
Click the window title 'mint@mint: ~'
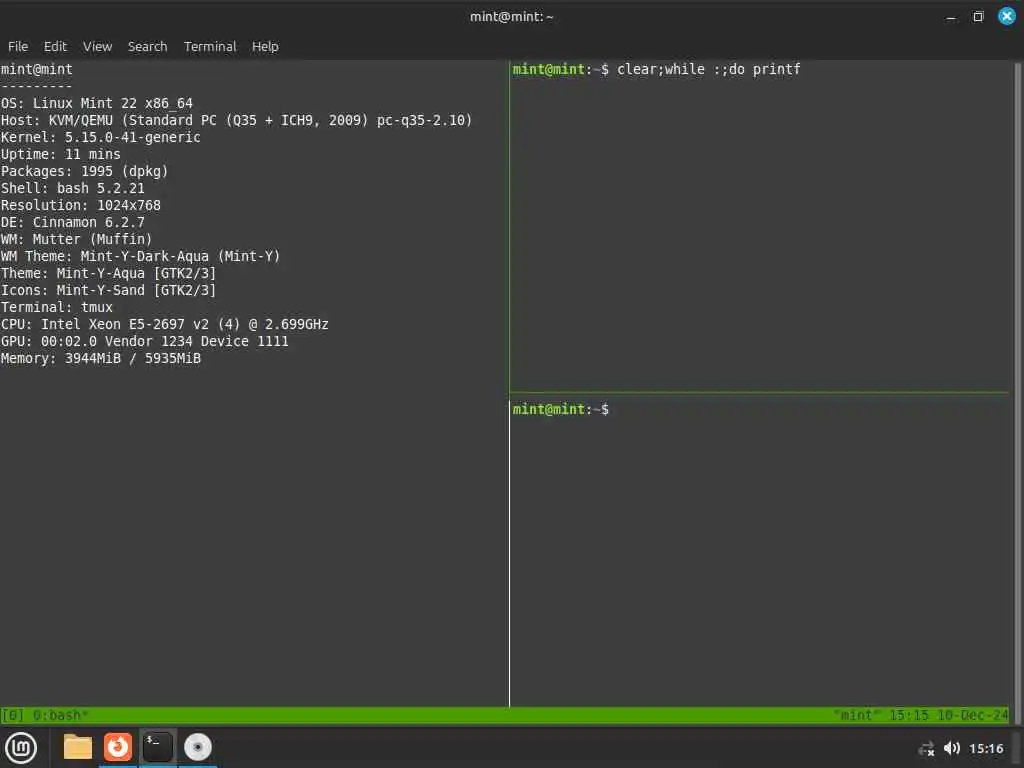click(x=511, y=16)
